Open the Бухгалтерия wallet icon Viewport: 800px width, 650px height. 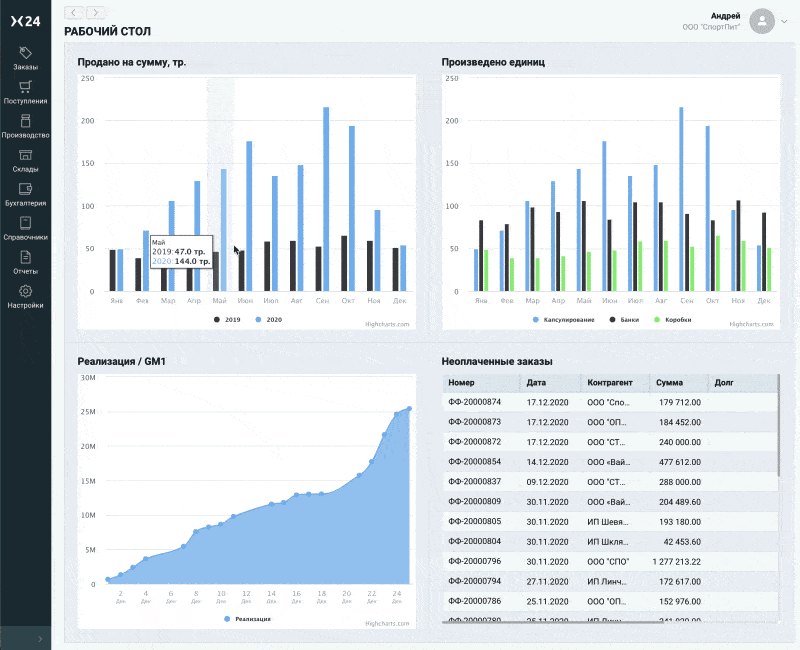[25, 189]
